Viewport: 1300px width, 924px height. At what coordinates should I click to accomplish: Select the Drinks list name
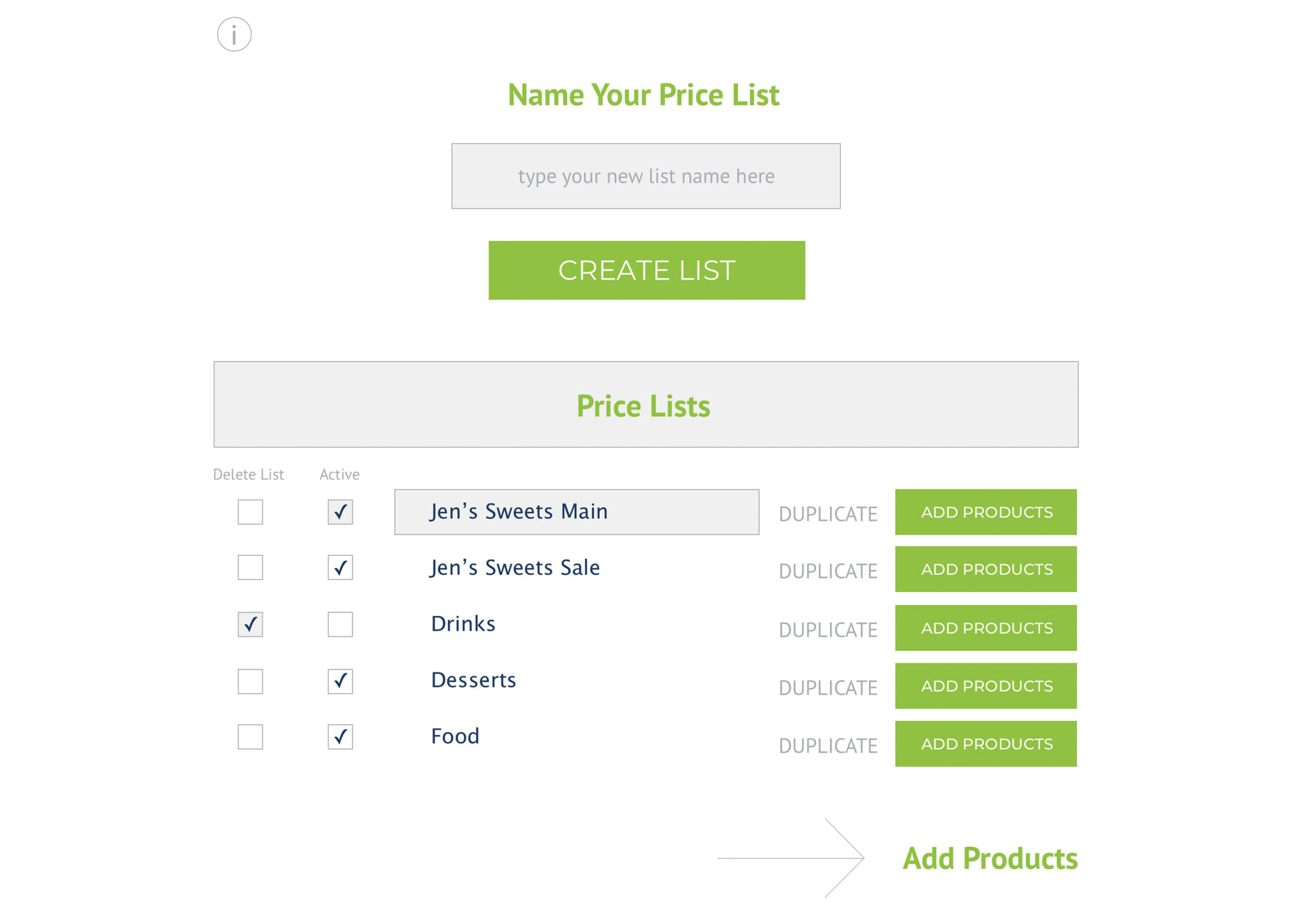(463, 624)
